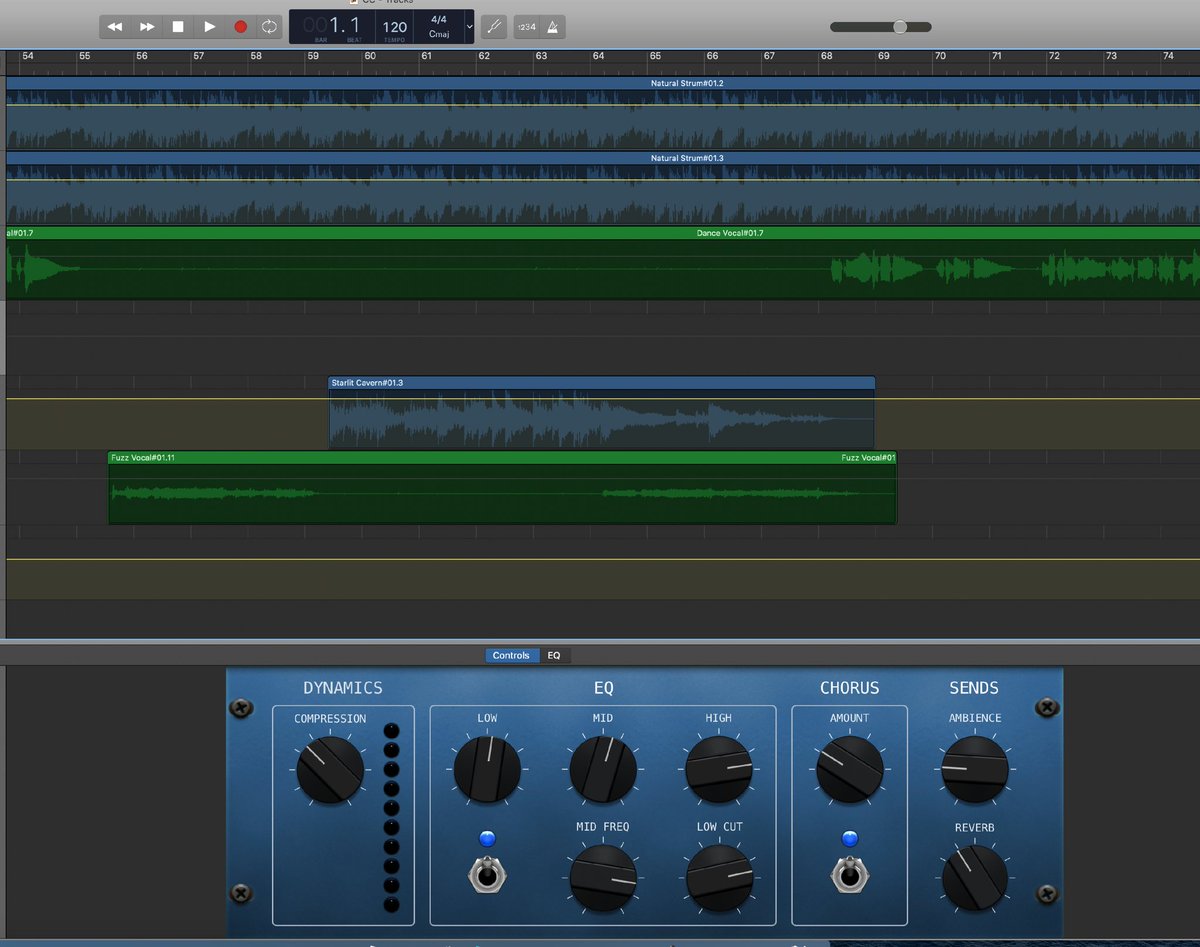Select the Fuzz Vocal#01.11 region

click(x=502, y=488)
